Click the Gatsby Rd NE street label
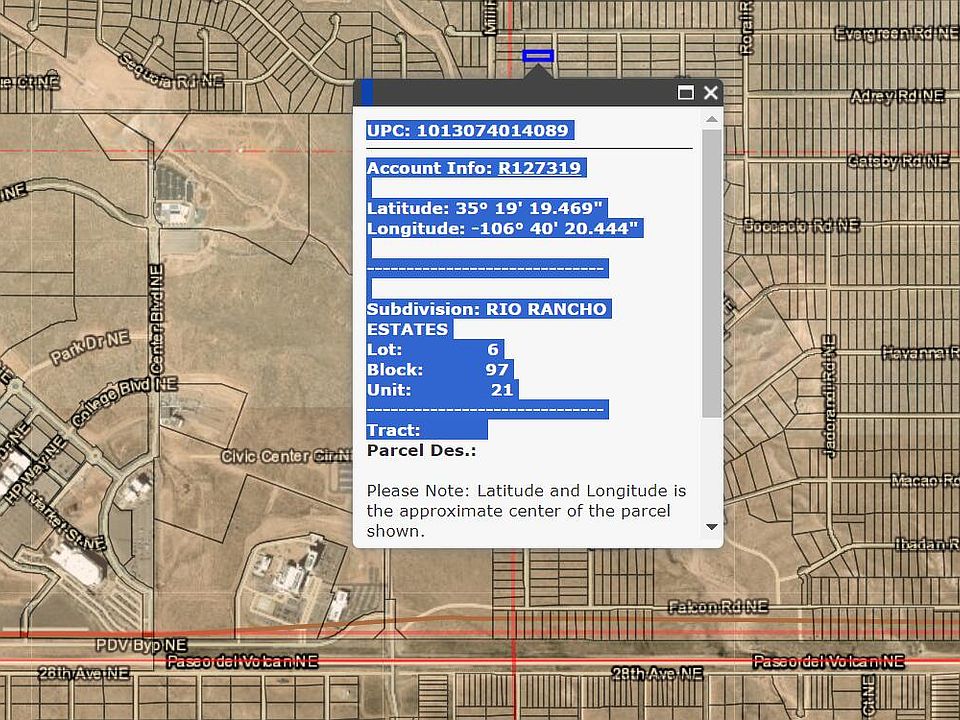960x720 pixels. tap(897, 161)
